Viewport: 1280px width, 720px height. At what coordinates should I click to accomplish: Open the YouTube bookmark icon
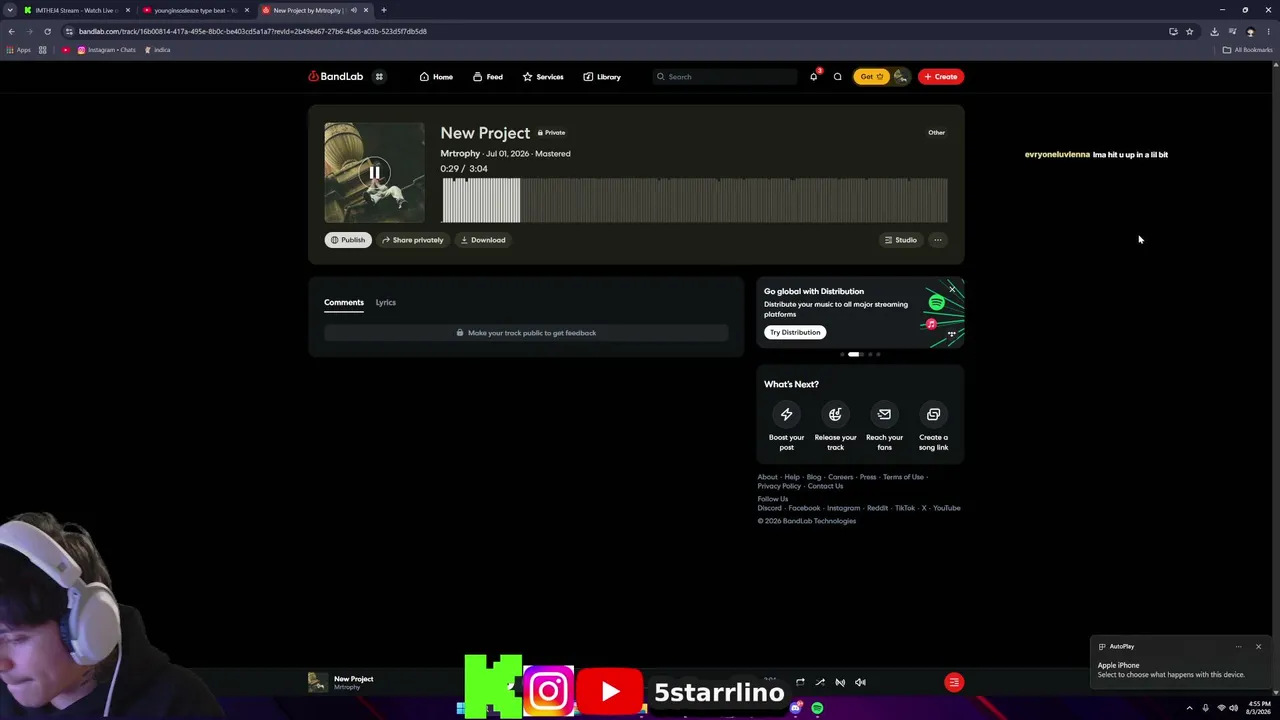66,50
